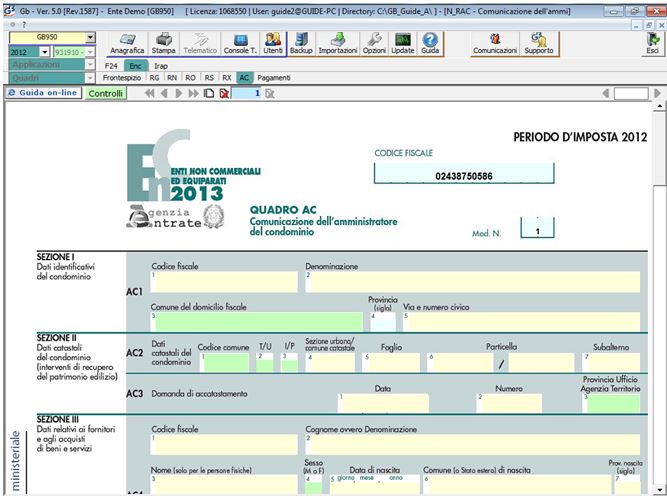The height and width of the screenshot is (496, 667).
Task: Go to the next record arrow
Action: (179, 93)
